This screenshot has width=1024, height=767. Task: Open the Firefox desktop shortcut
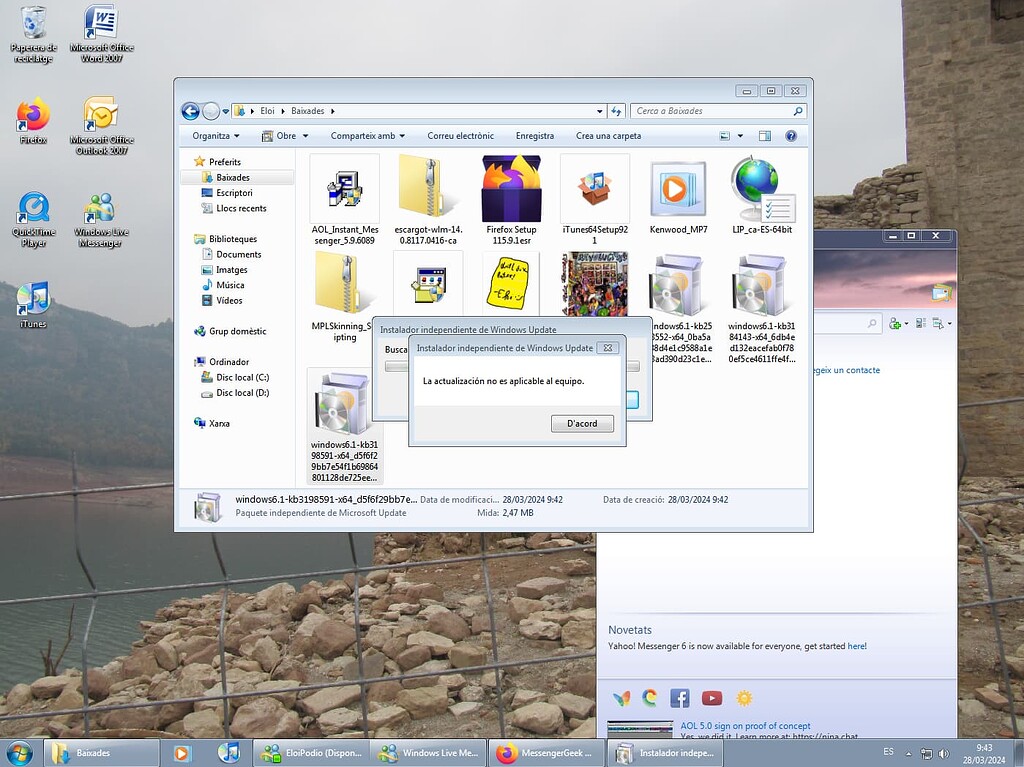[33, 119]
